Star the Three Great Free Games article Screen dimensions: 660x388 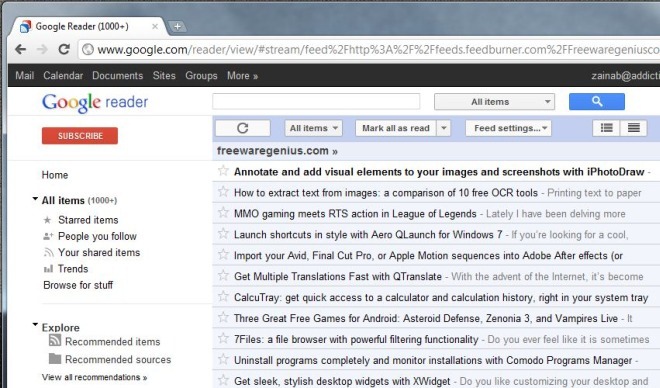click(223, 317)
